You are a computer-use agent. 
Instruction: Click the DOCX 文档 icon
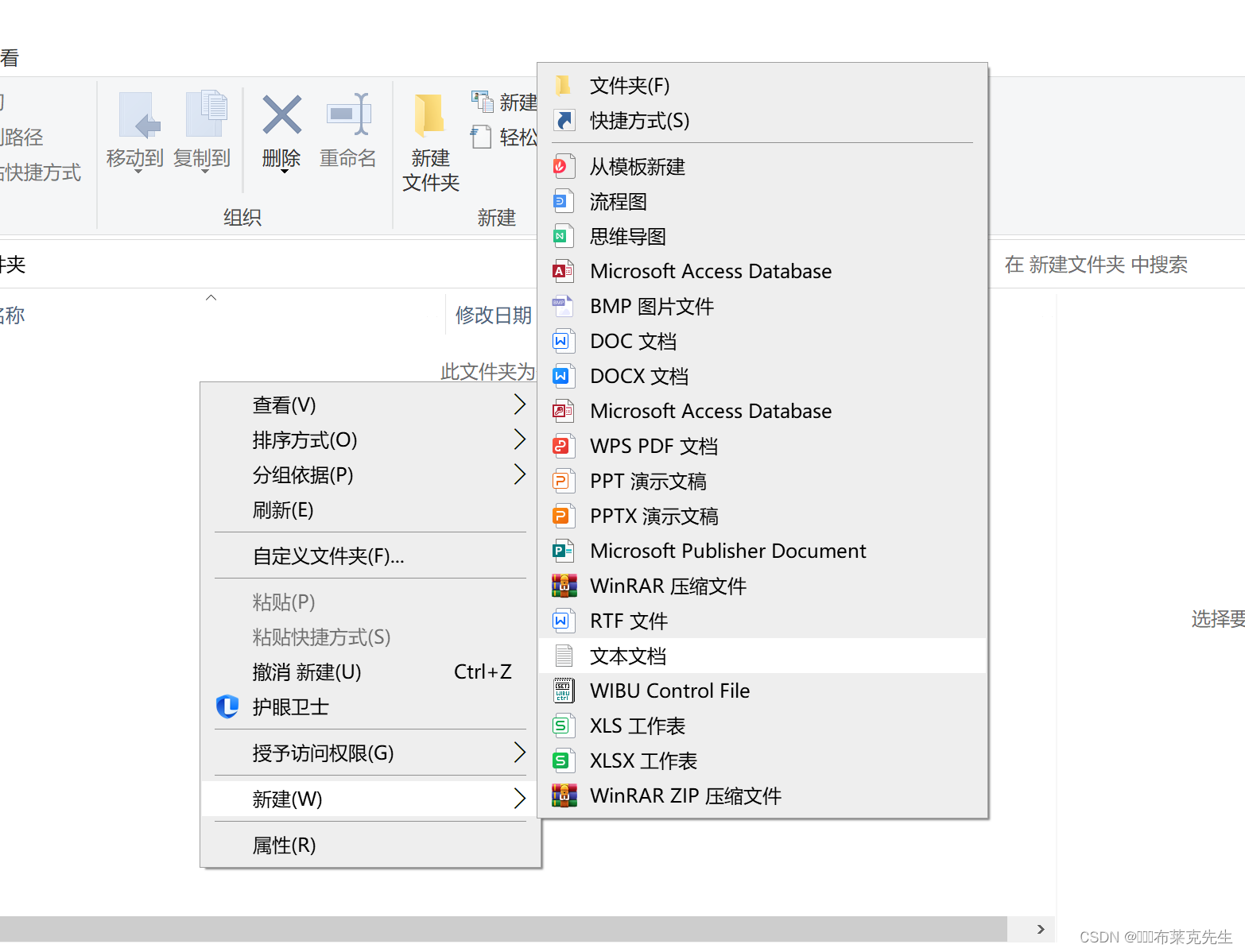pyautogui.click(x=563, y=376)
